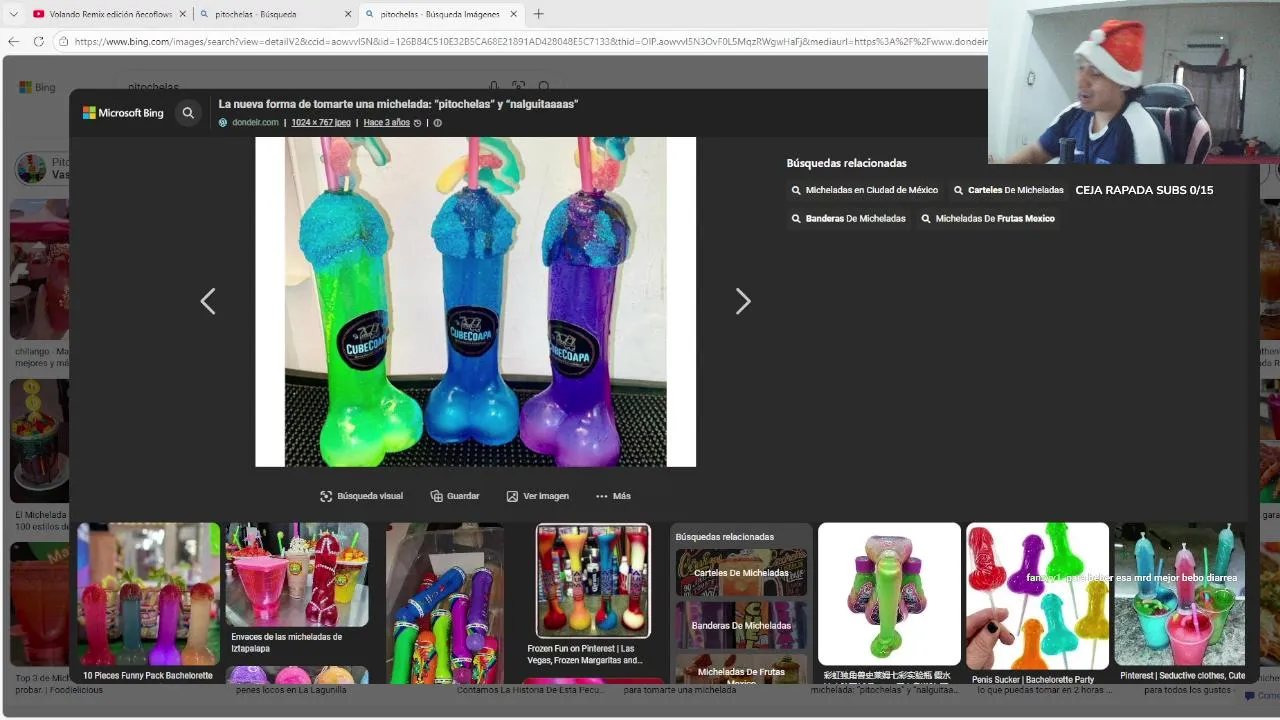Click the Bing logo on background page

click(38, 87)
